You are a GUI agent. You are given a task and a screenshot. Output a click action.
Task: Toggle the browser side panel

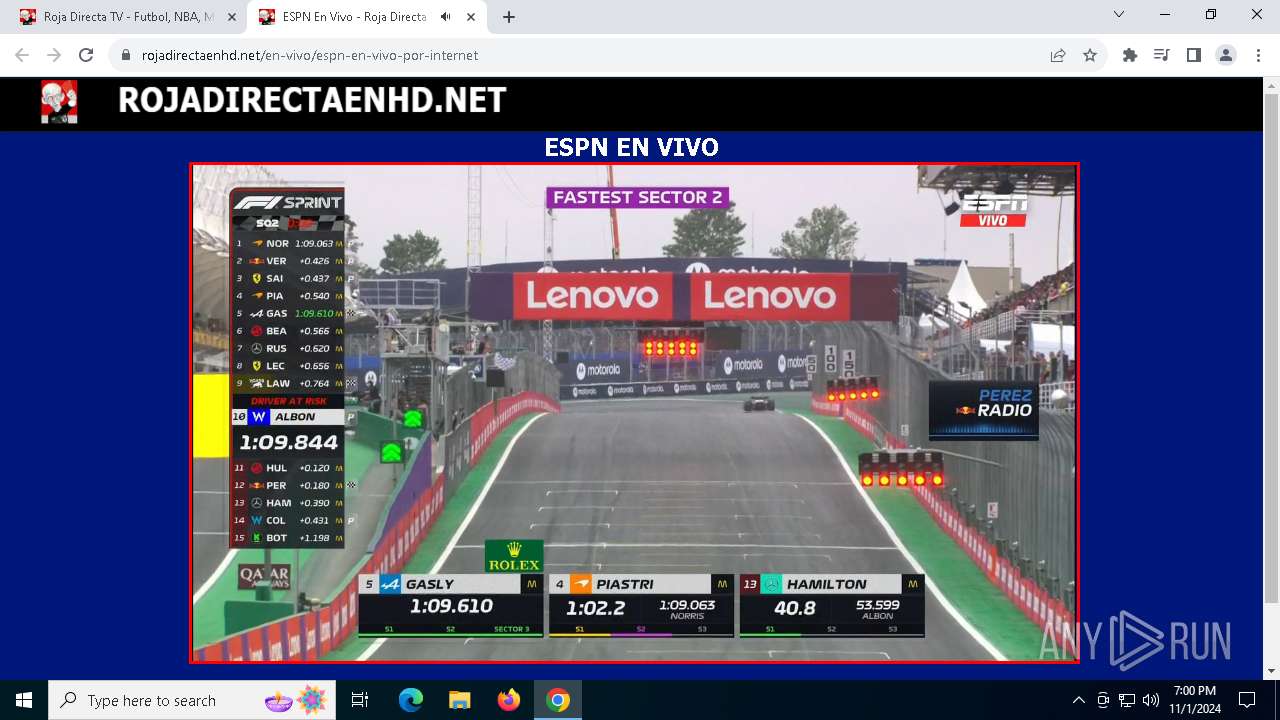1194,56
